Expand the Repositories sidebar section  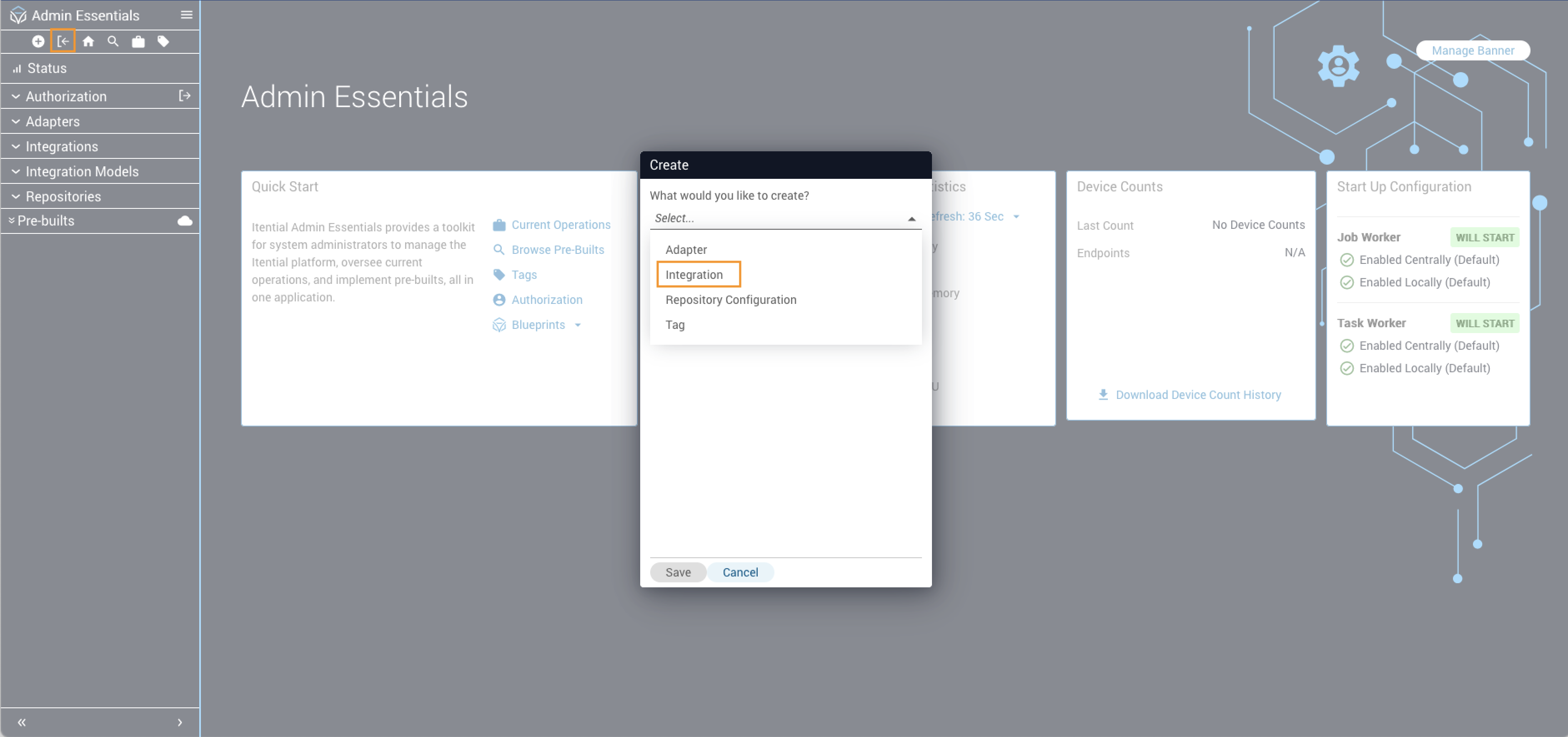(x=63, y=197)
